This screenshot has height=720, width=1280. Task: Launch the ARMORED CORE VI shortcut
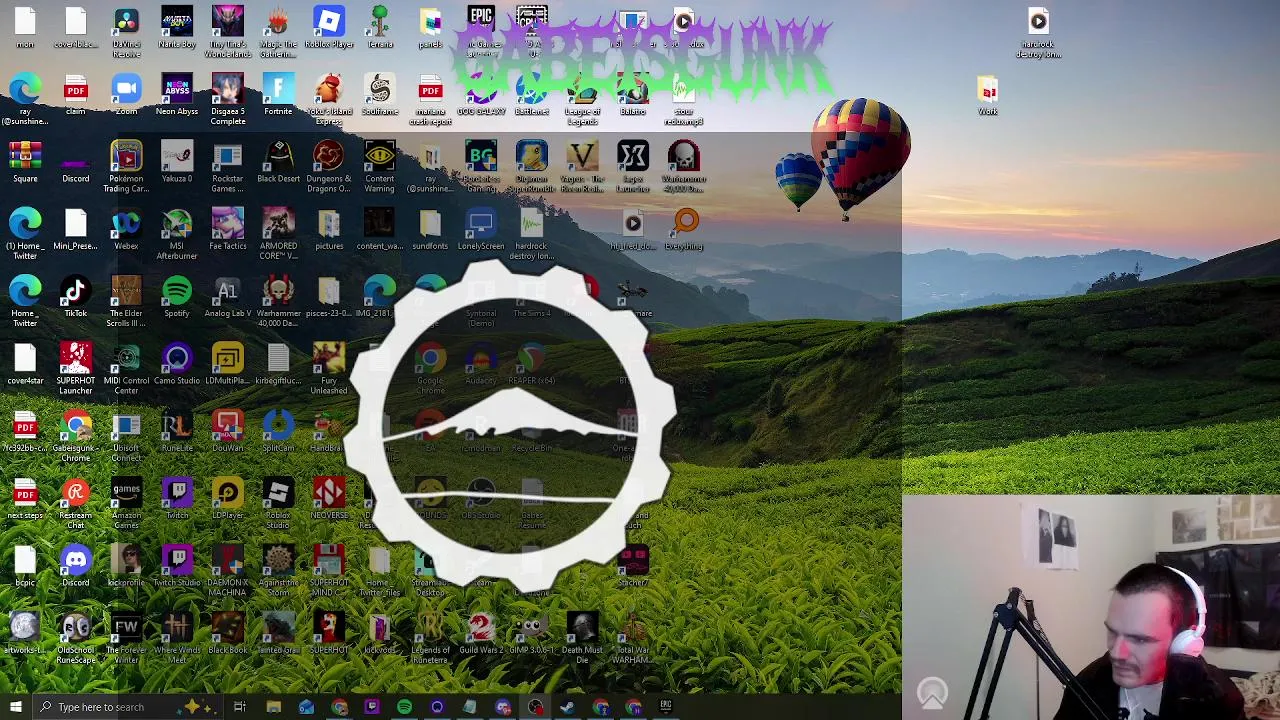pyautogui.click(x=278, y=233)
